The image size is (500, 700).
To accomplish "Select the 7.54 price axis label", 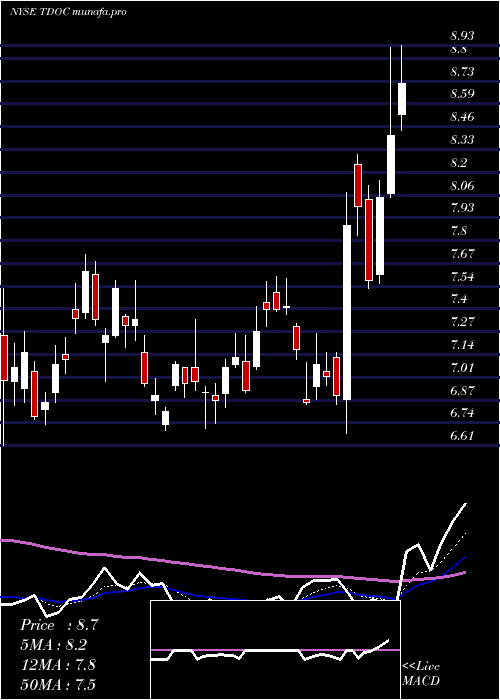I will [x=462, y=276].
